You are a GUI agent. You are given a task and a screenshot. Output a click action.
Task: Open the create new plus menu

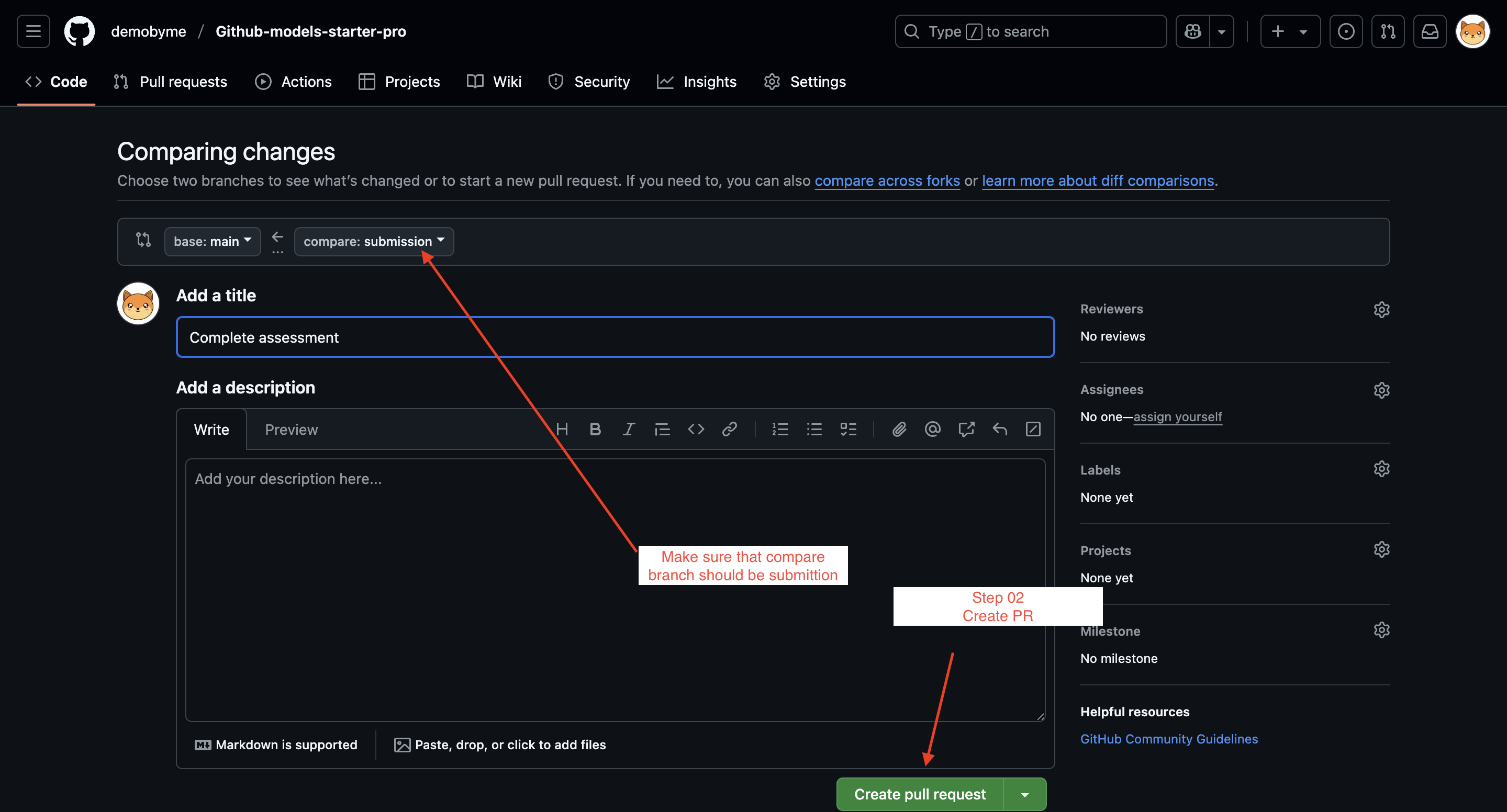(1290, 31)
